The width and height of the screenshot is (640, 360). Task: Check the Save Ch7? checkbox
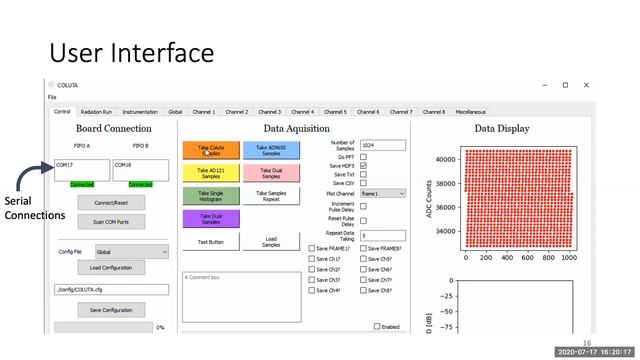click(x=363, y=280)
